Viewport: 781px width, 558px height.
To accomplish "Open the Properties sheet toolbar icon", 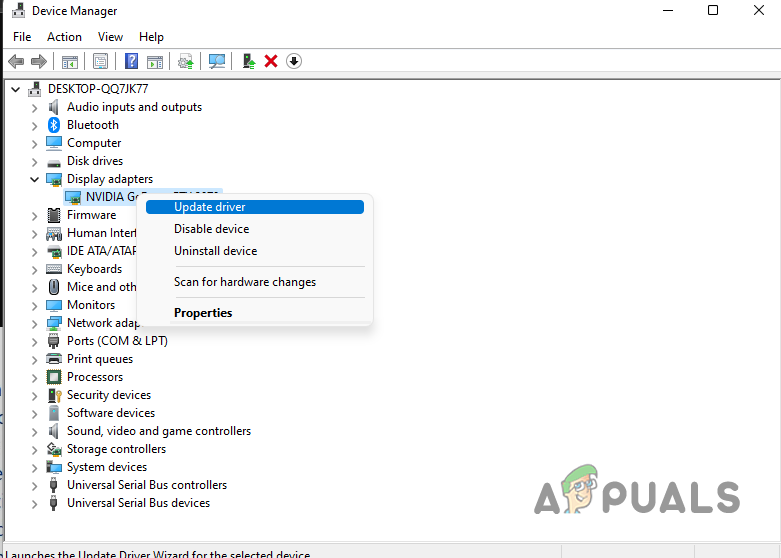I will pos(101,62).
